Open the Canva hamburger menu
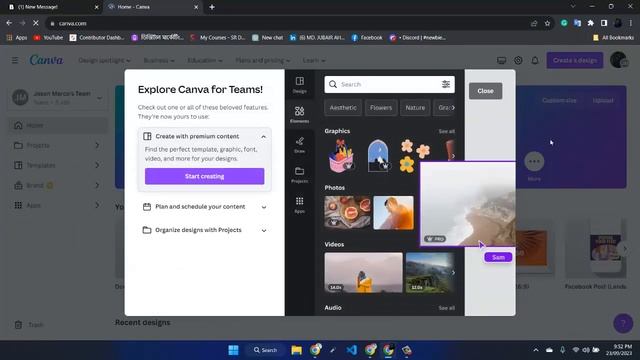Screen dimensions: 640x360 pos(15,60)
